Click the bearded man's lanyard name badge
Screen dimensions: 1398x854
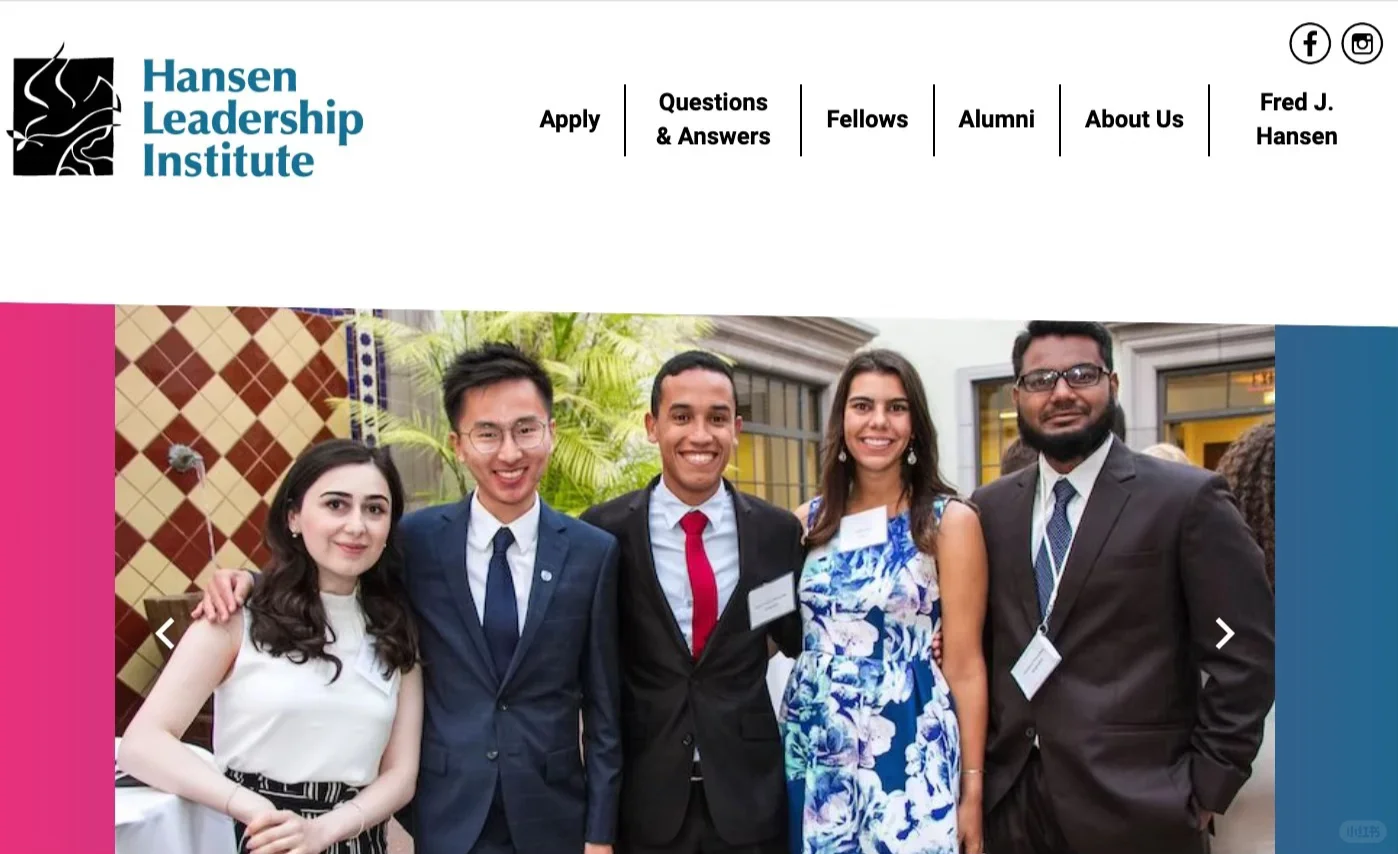(x=1035, y=665)
